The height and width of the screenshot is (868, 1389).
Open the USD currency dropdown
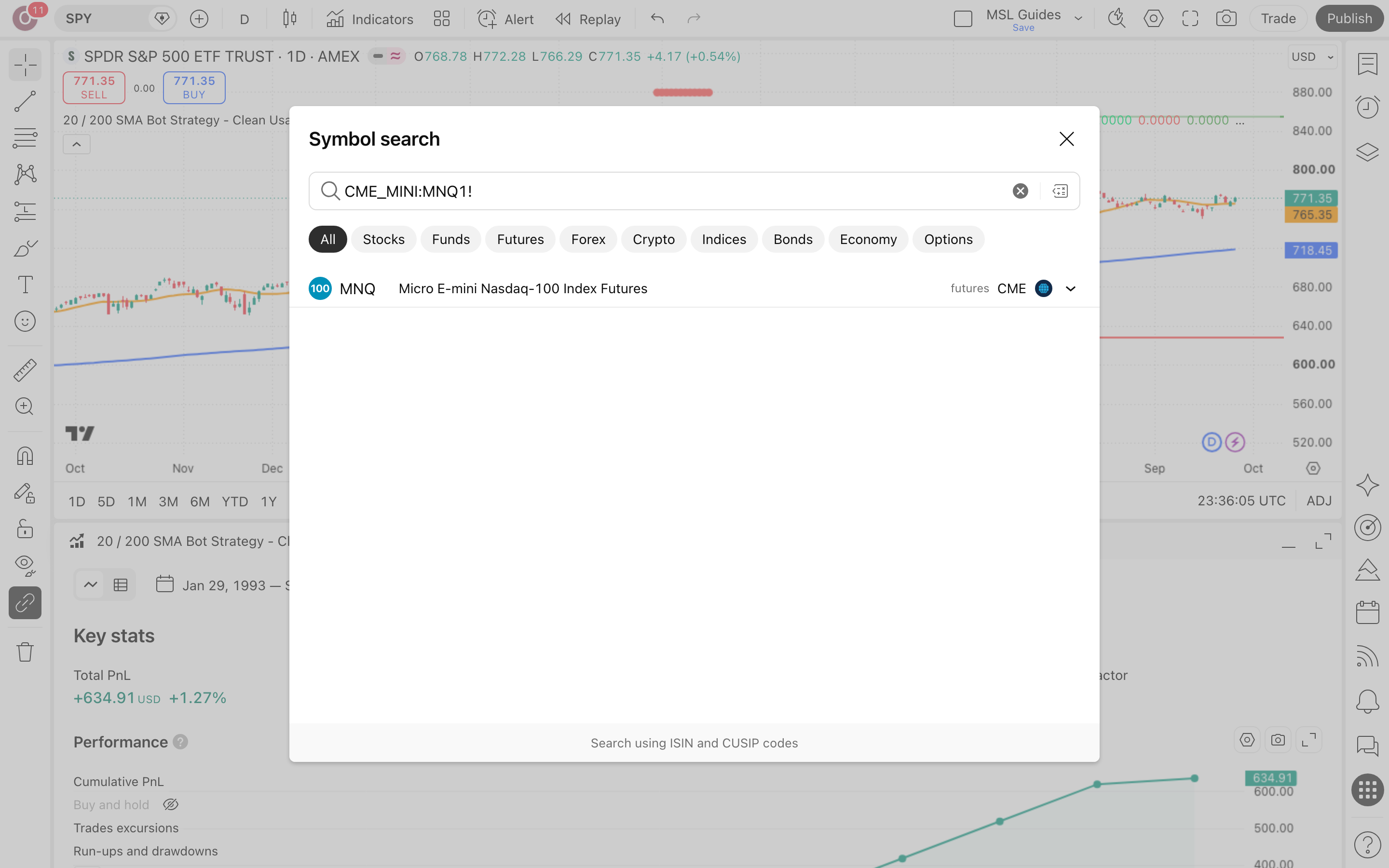(1312, 57)
